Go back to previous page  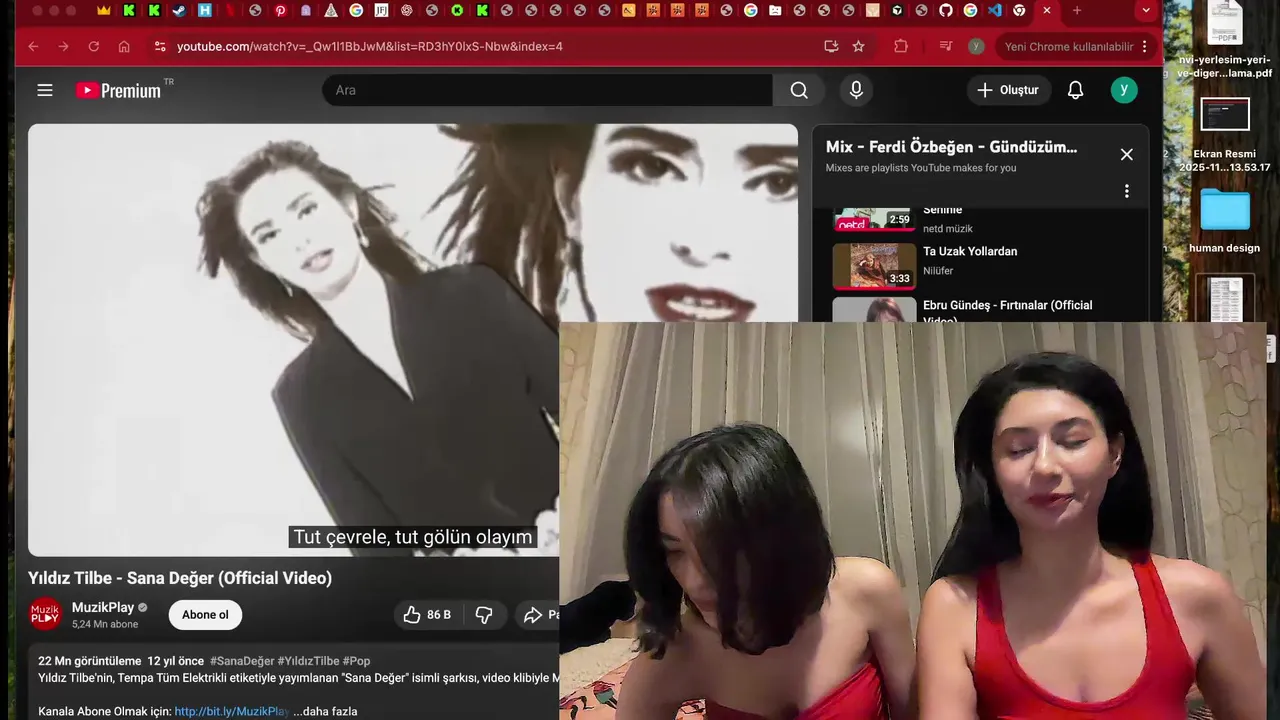(33, 46)
